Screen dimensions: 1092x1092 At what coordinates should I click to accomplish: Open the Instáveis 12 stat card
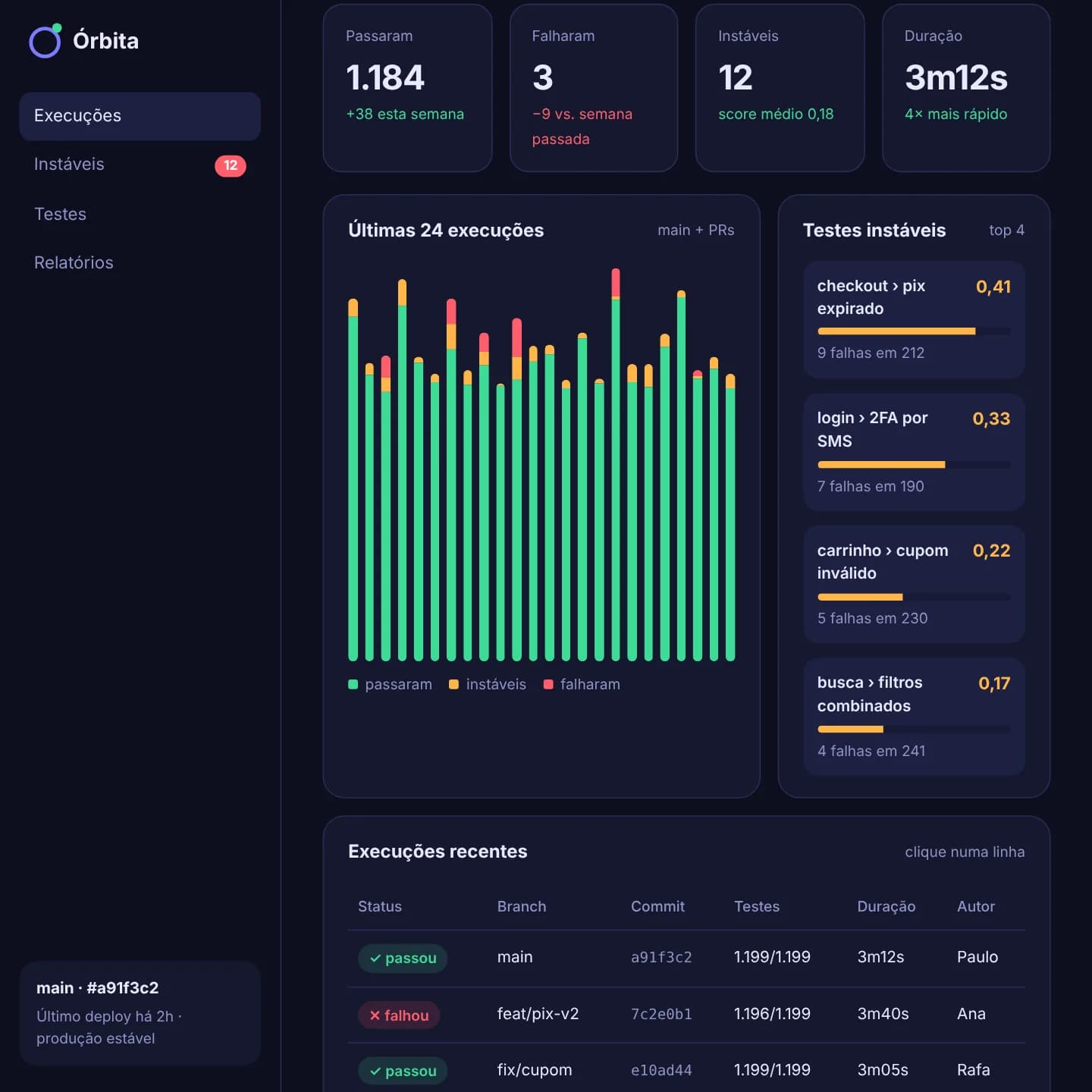coord(780,88)
